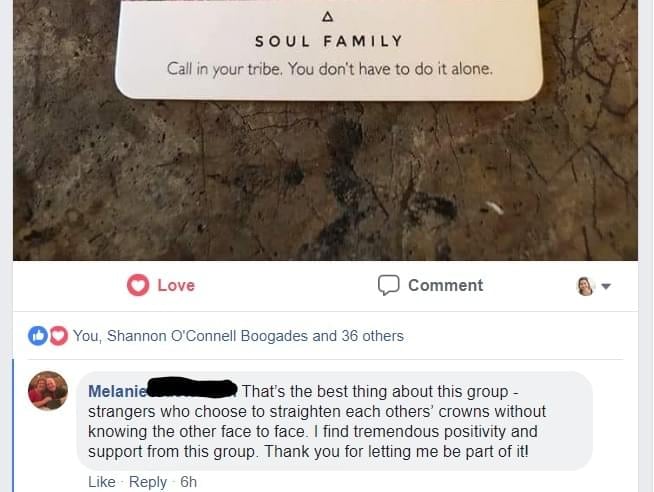Viewport: 654px width, 492px height.
Task: Open Melanie's profile picture thumbnail
Action: pos(48,391)
